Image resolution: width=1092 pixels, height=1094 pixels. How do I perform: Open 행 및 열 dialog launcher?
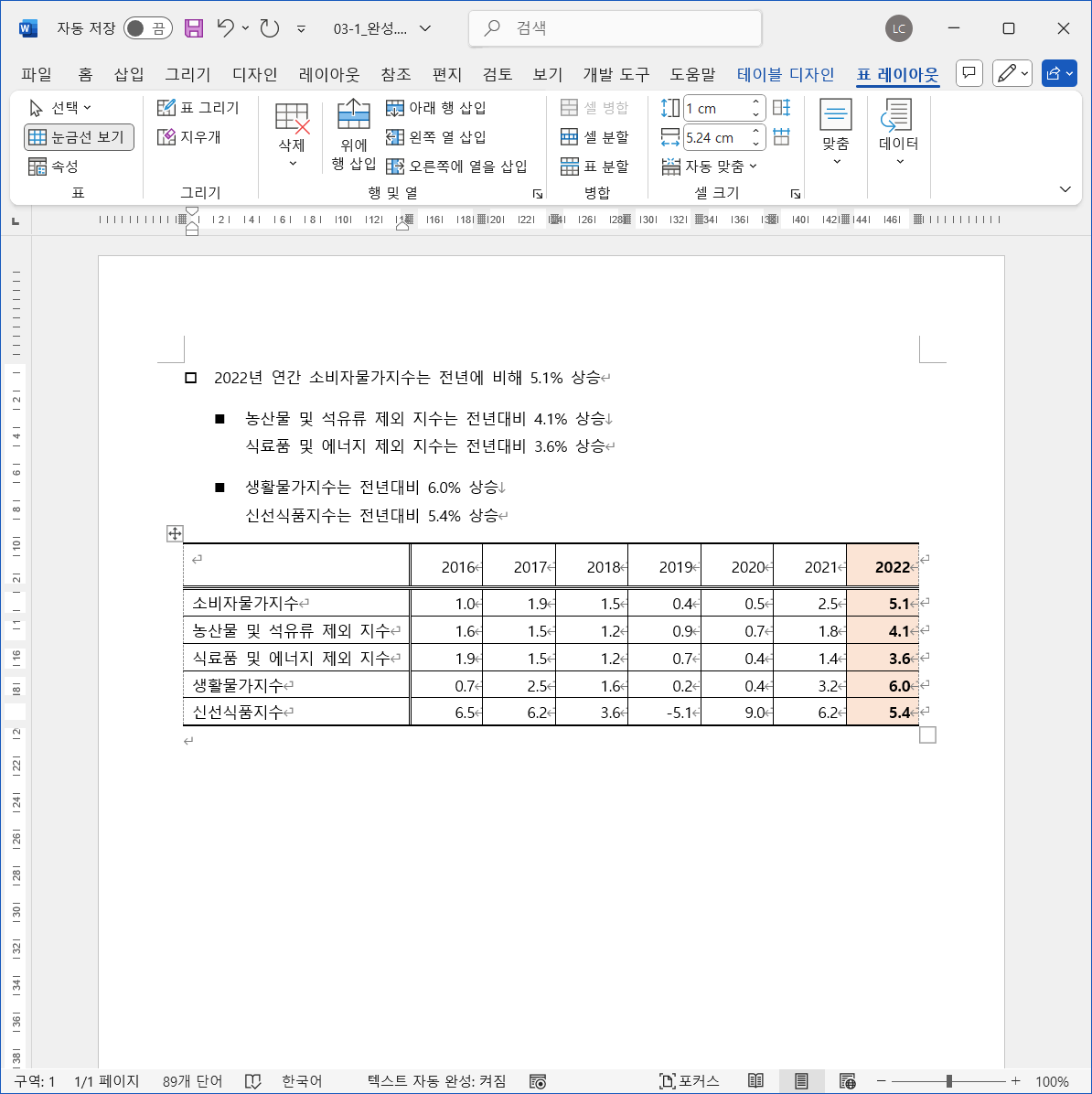click(x=537, y=194)
